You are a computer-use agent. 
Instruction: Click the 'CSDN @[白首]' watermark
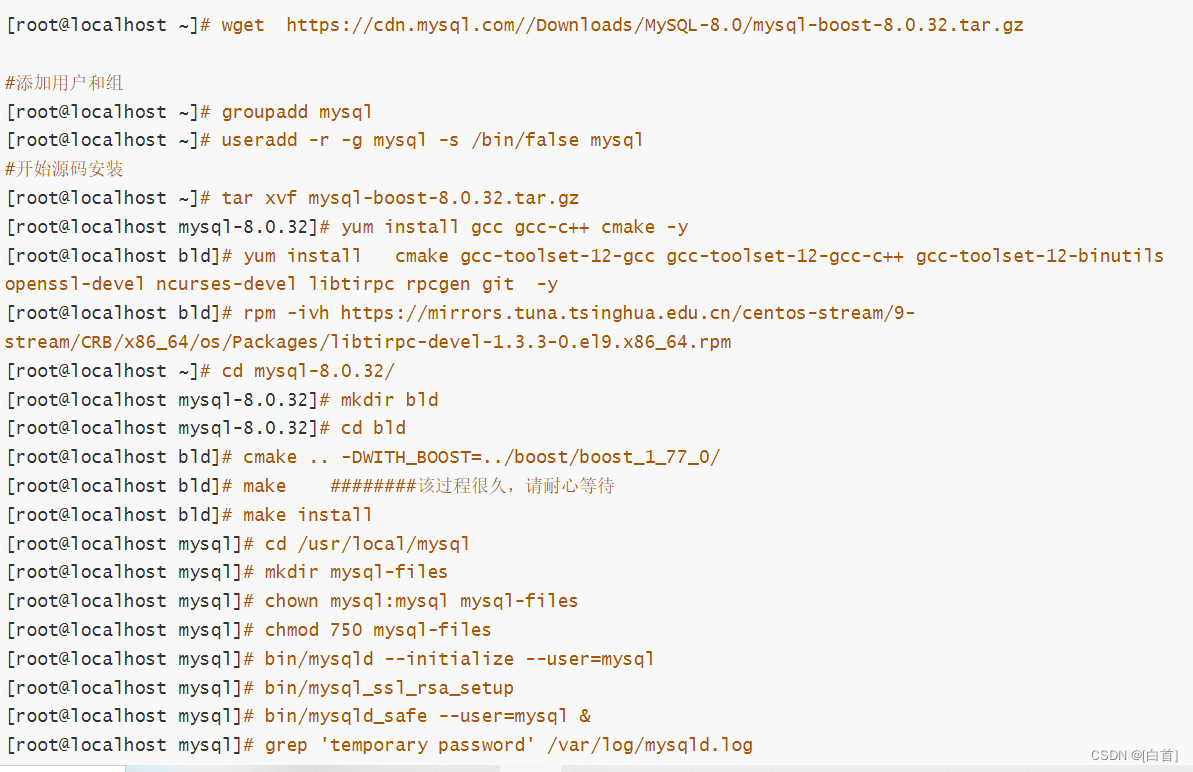pos(1134,755)
